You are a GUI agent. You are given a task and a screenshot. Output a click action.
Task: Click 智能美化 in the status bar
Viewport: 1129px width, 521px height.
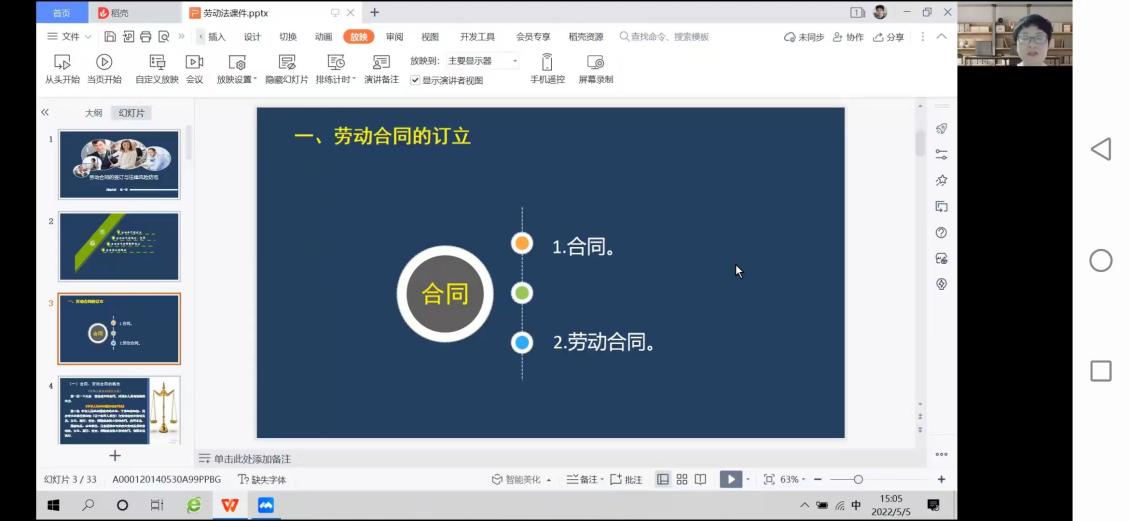[x=521, y=480]
